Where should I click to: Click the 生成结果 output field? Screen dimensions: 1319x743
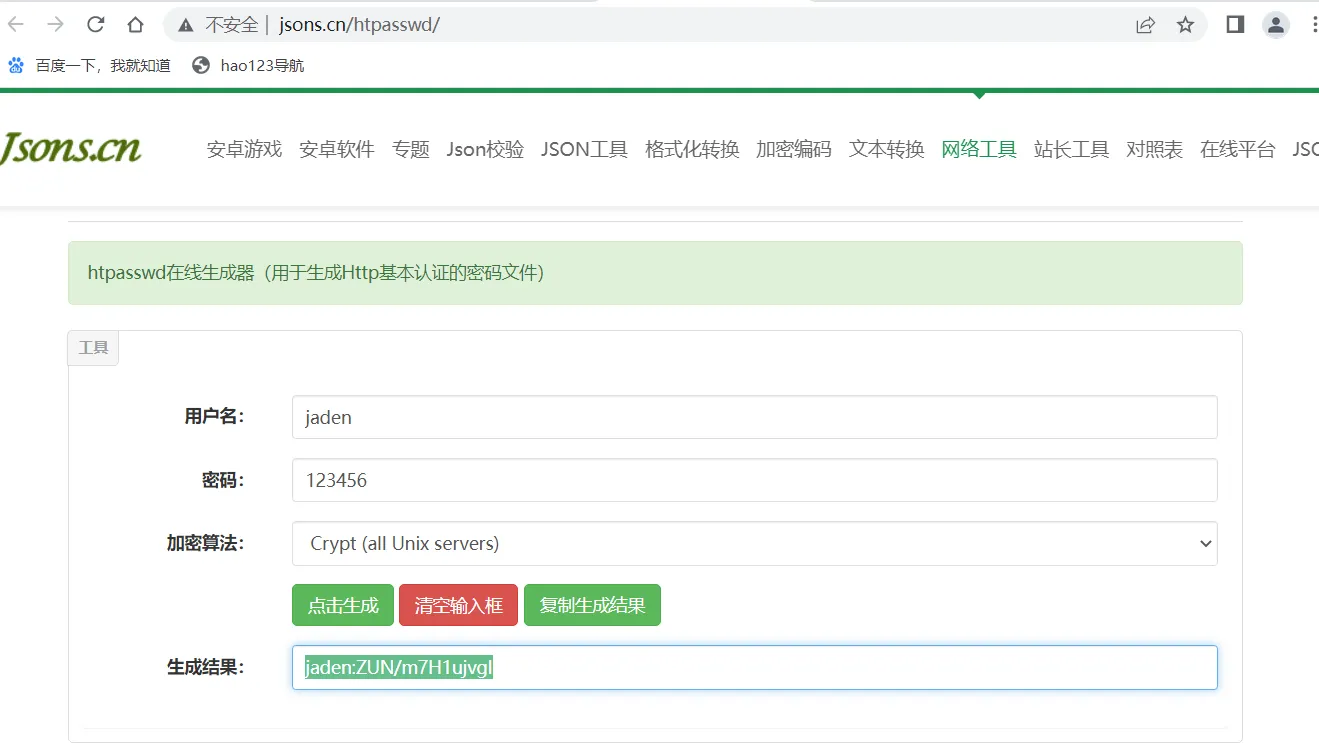754,668
